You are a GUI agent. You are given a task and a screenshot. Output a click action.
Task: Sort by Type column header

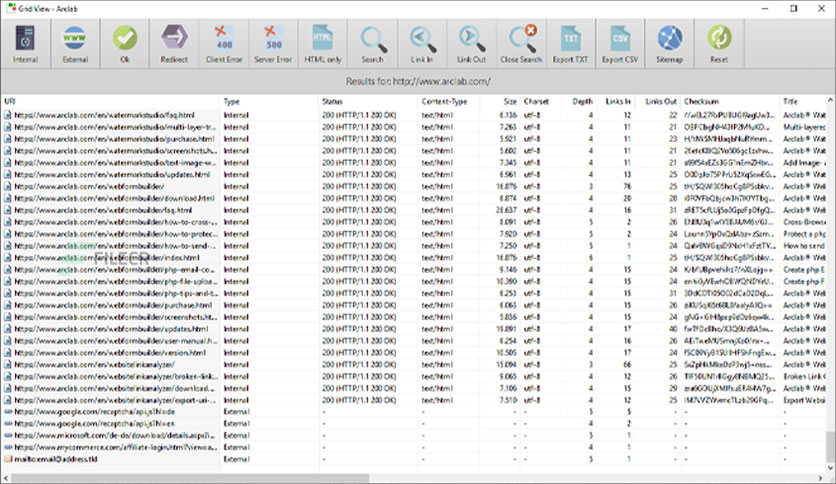pyautogui.click(x=269, y=101)
